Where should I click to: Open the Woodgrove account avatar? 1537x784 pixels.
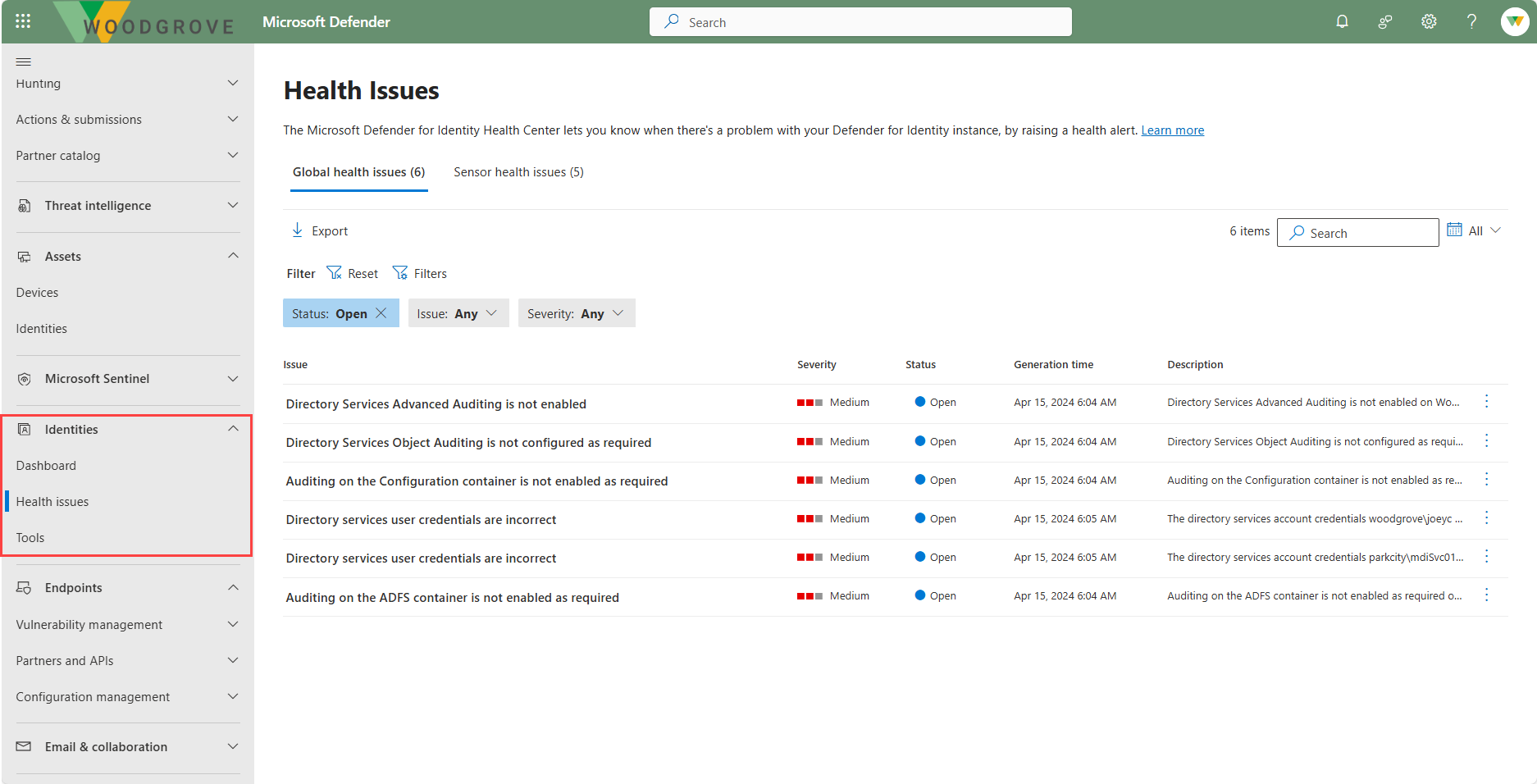[1514, 21]
